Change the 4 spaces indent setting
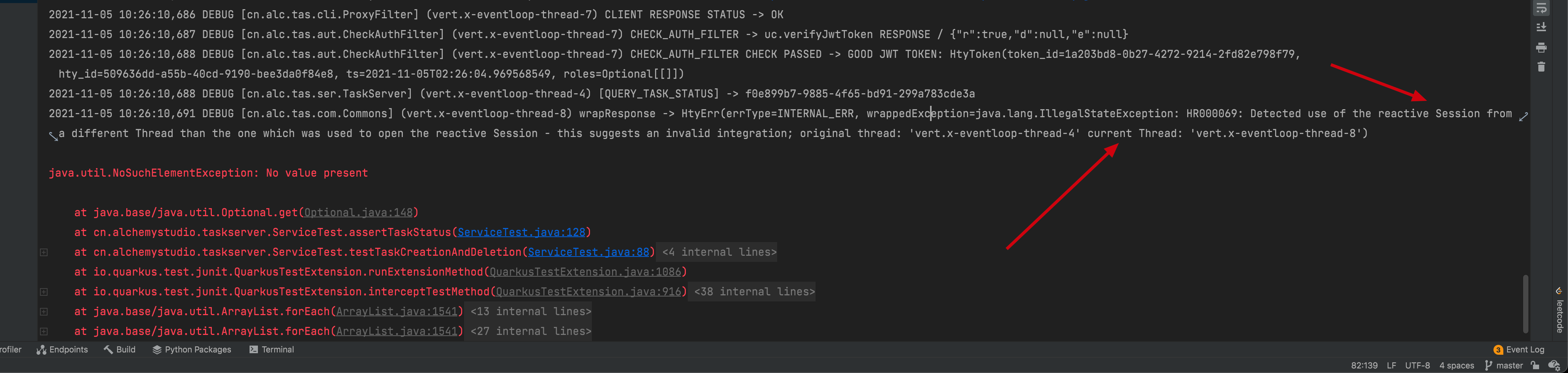The image size is (1568, 373). click(x=1457, y=366)
